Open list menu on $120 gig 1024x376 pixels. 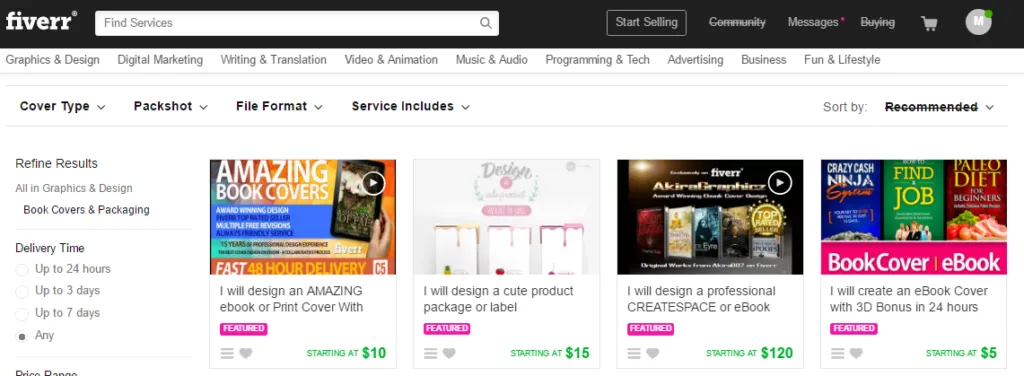(x=634, y=353)
